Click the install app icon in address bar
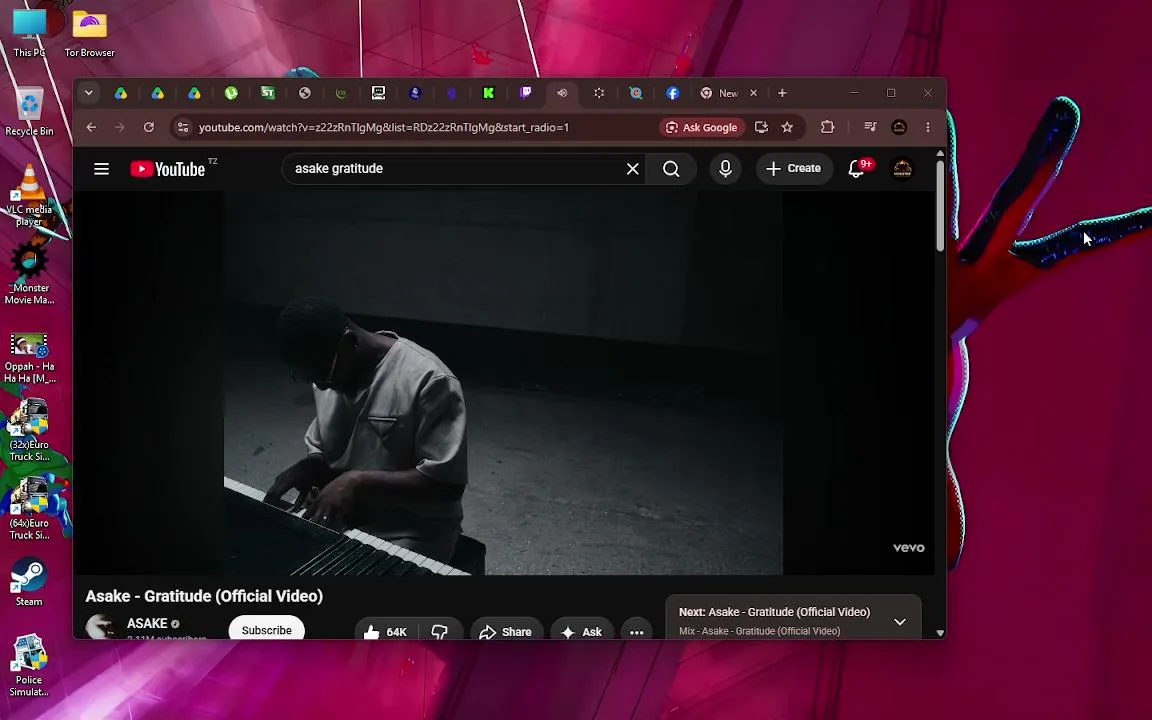This screenshot has height=720, width=1152. [761, 127]
